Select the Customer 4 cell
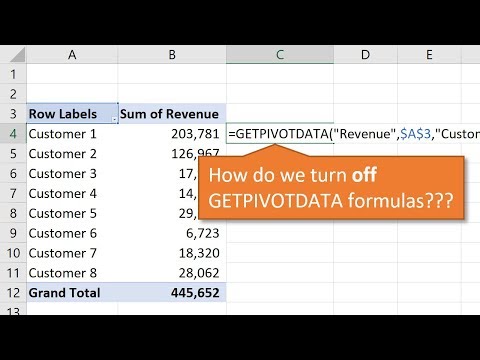Viewport: 480px width, 360px height. tap(72, 193)
